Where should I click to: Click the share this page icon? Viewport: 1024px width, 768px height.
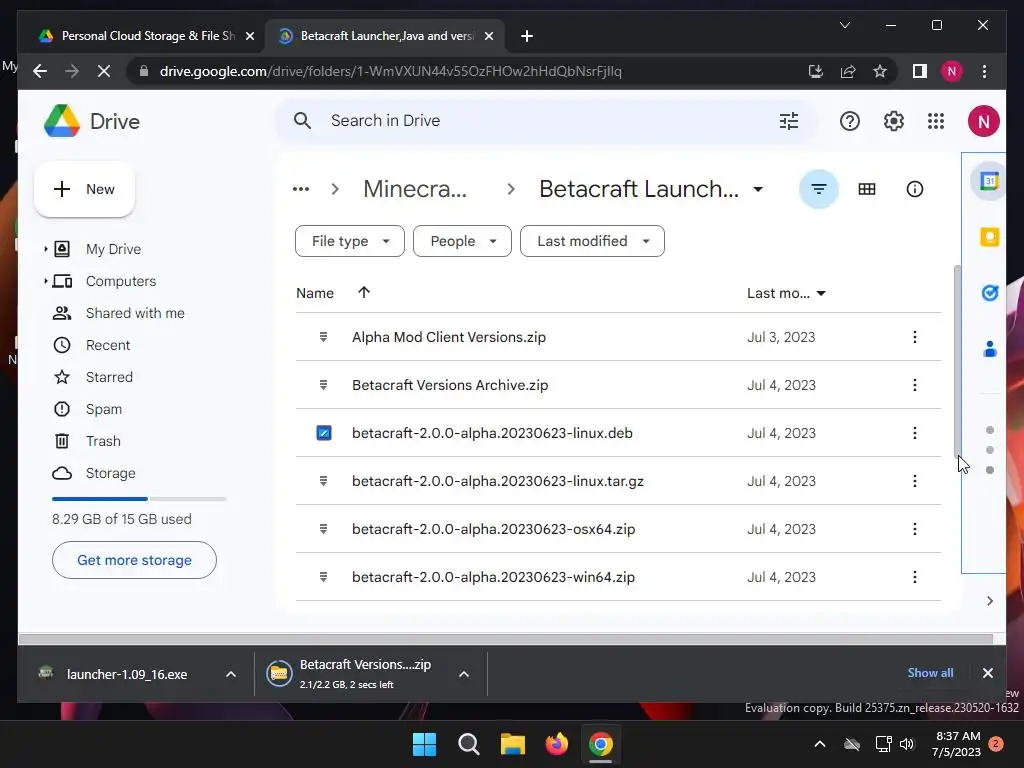(x=848, y=71)
